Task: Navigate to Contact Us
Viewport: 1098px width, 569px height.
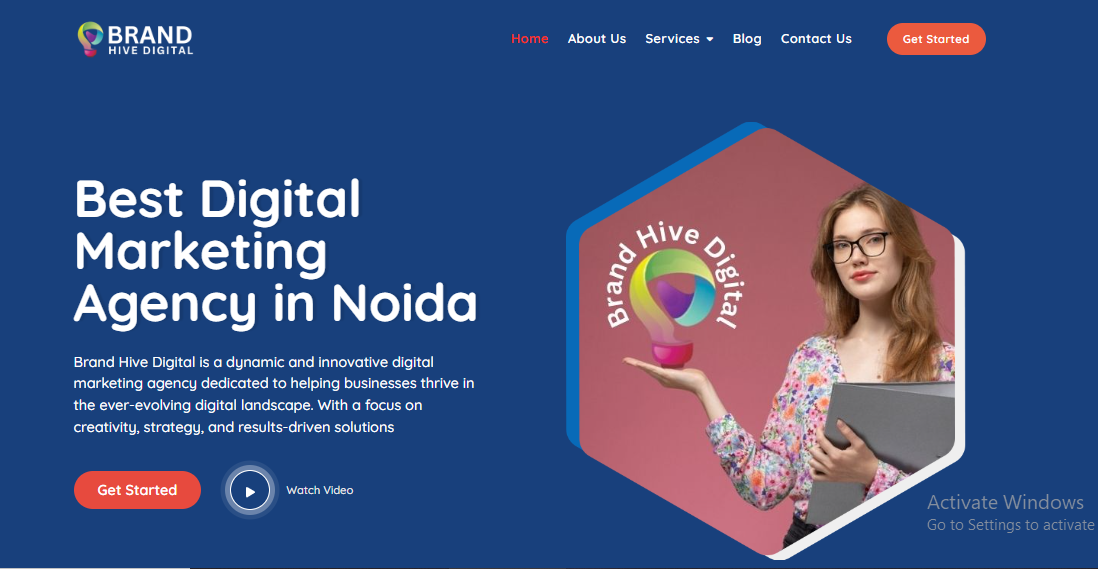Action: click(x=816, y=38)
